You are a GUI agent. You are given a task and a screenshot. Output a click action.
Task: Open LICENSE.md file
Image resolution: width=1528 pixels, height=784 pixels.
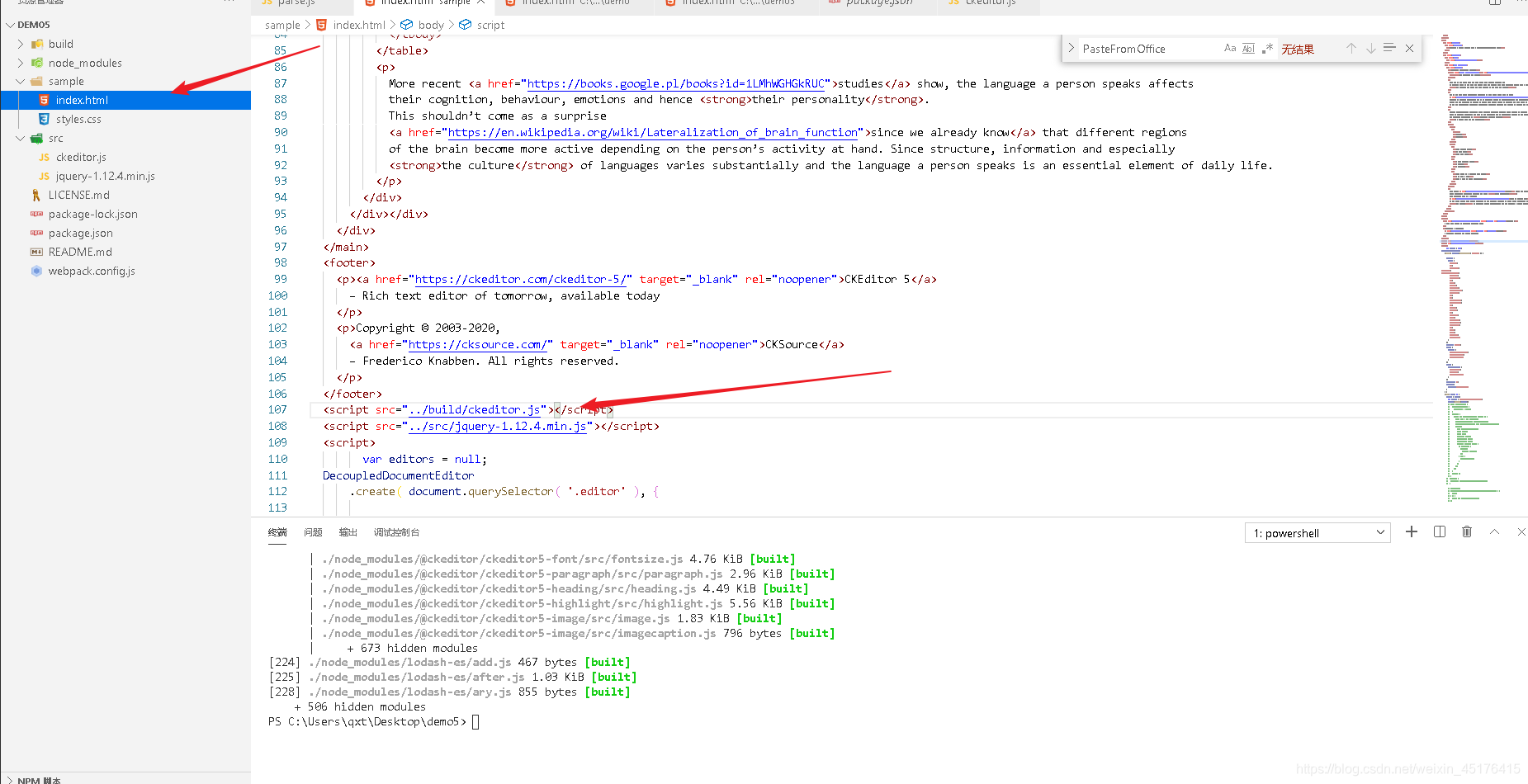click(78, 195)
